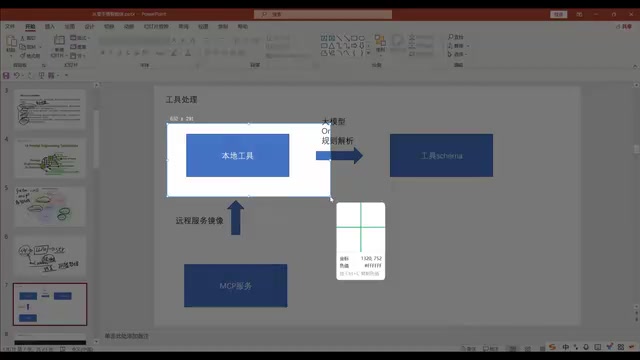Open the 版式 layout dropdown

pyautogui.click(x=80, y=38)
